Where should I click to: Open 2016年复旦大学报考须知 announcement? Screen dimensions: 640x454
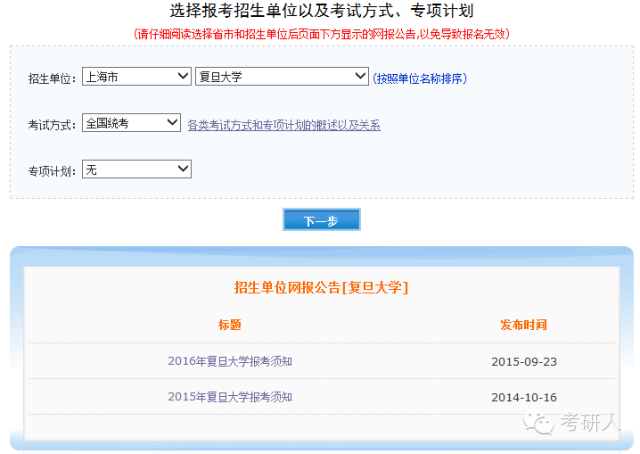230,361
